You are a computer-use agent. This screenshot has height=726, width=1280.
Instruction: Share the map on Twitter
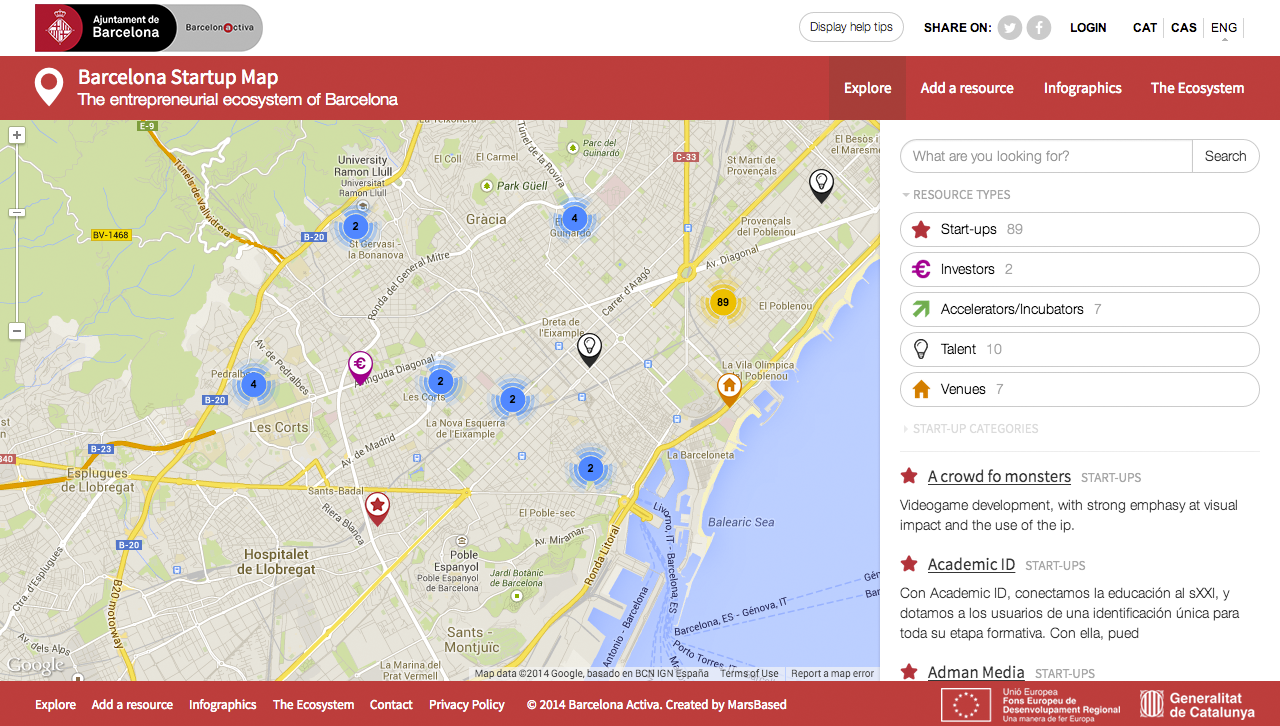pos(1009,27)
